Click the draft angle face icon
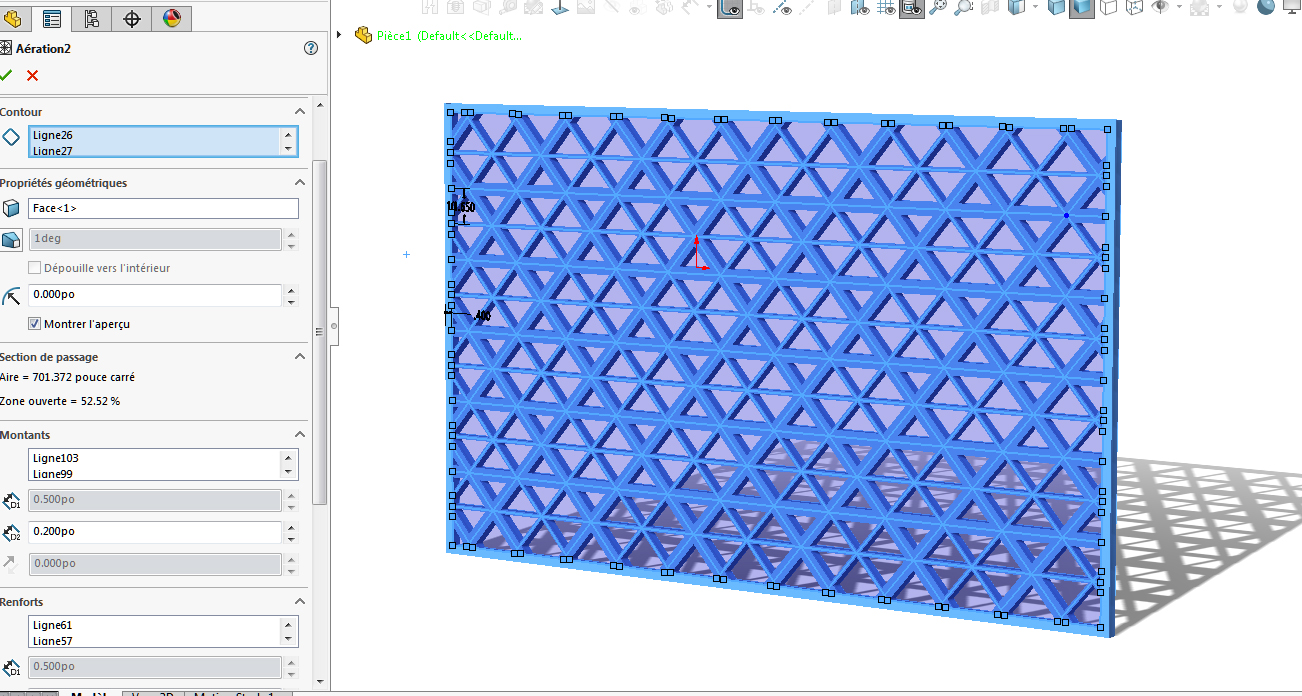Screen dimensions: 1302x696 point(11,240)
